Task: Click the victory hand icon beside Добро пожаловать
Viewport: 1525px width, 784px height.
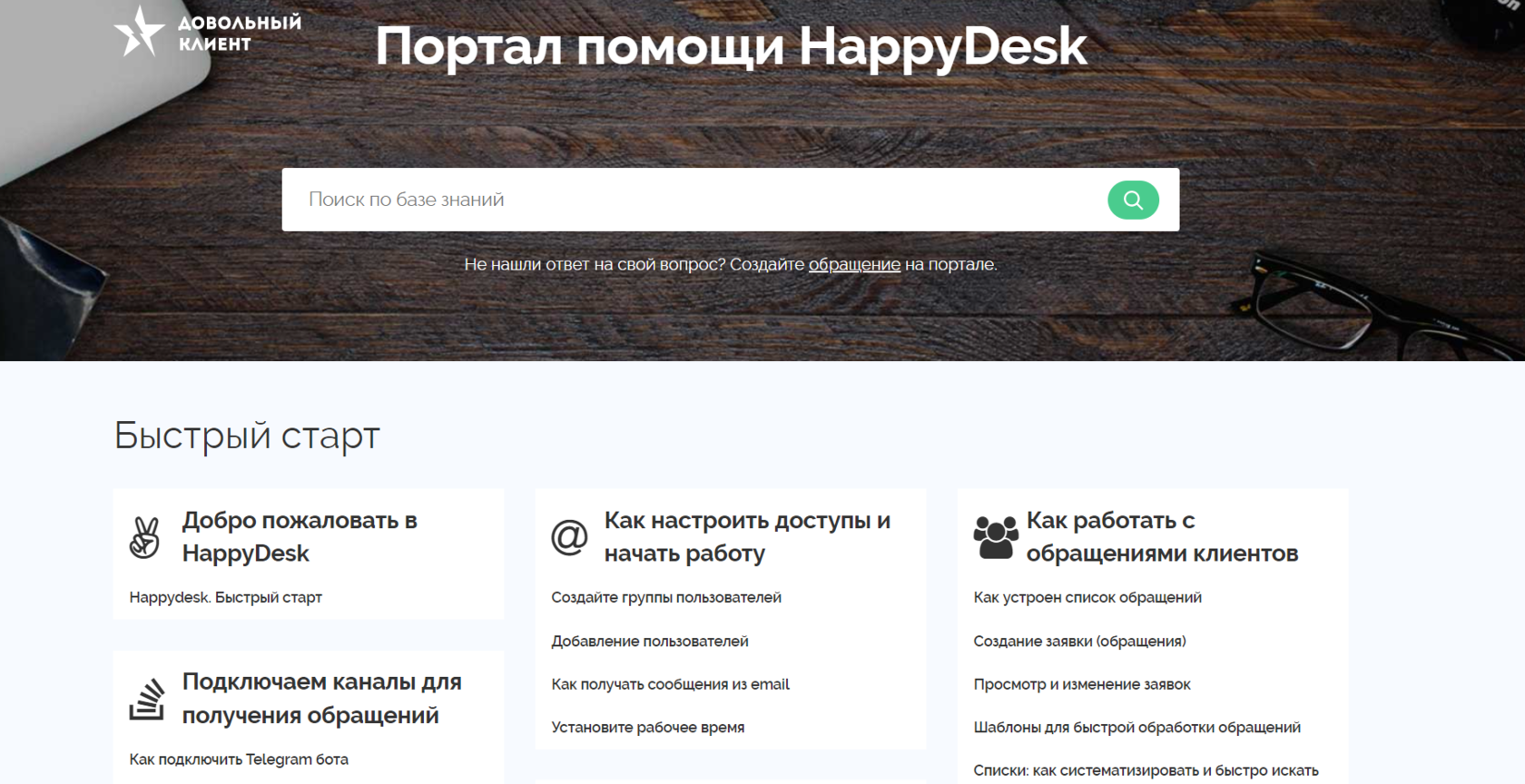Action: 144,537
